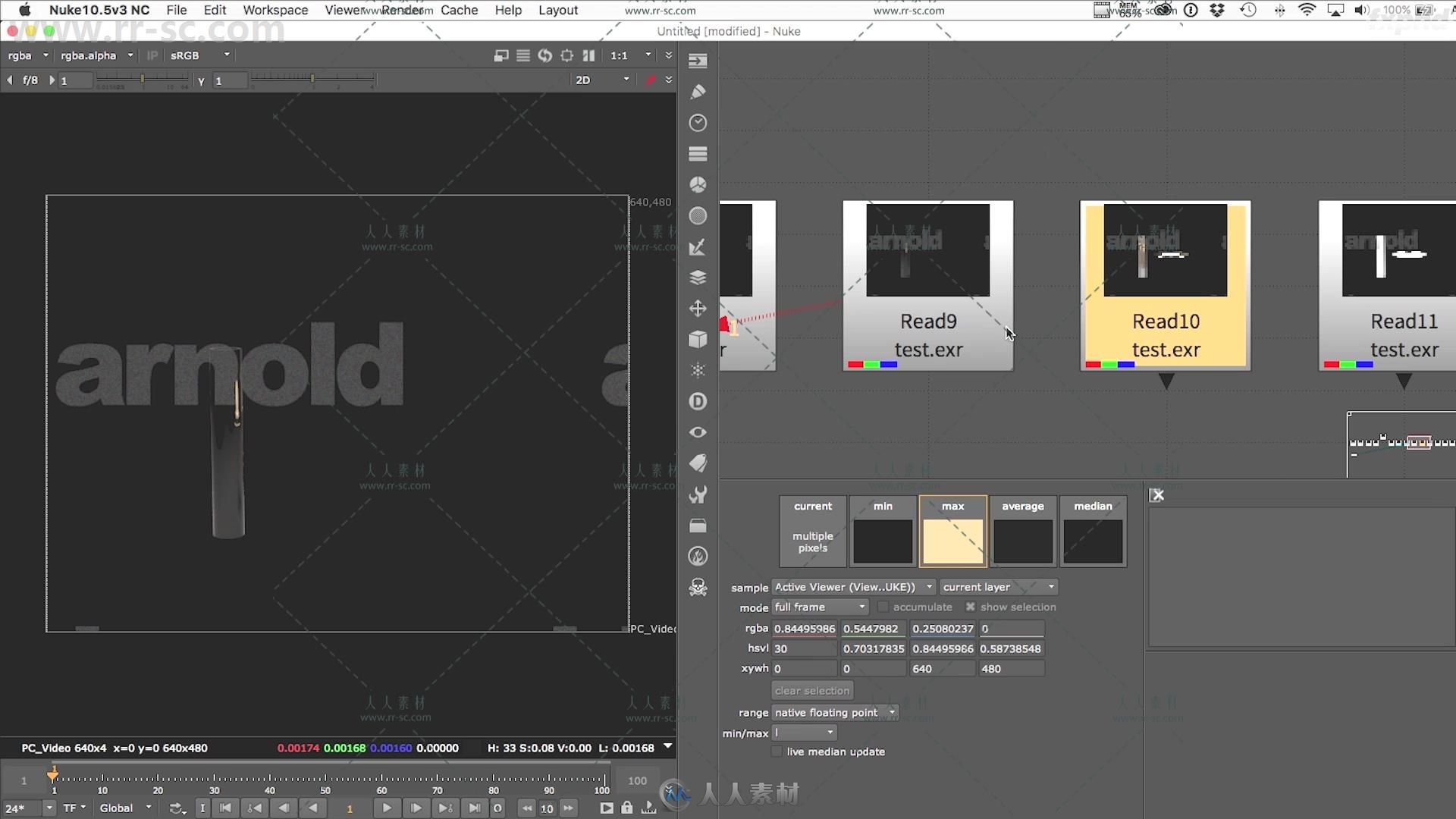This screenshot has height=819, width=1456.
Task: Open the Image nodes toolbar menu
Action: pyautogui.click(x=698, y=61)
